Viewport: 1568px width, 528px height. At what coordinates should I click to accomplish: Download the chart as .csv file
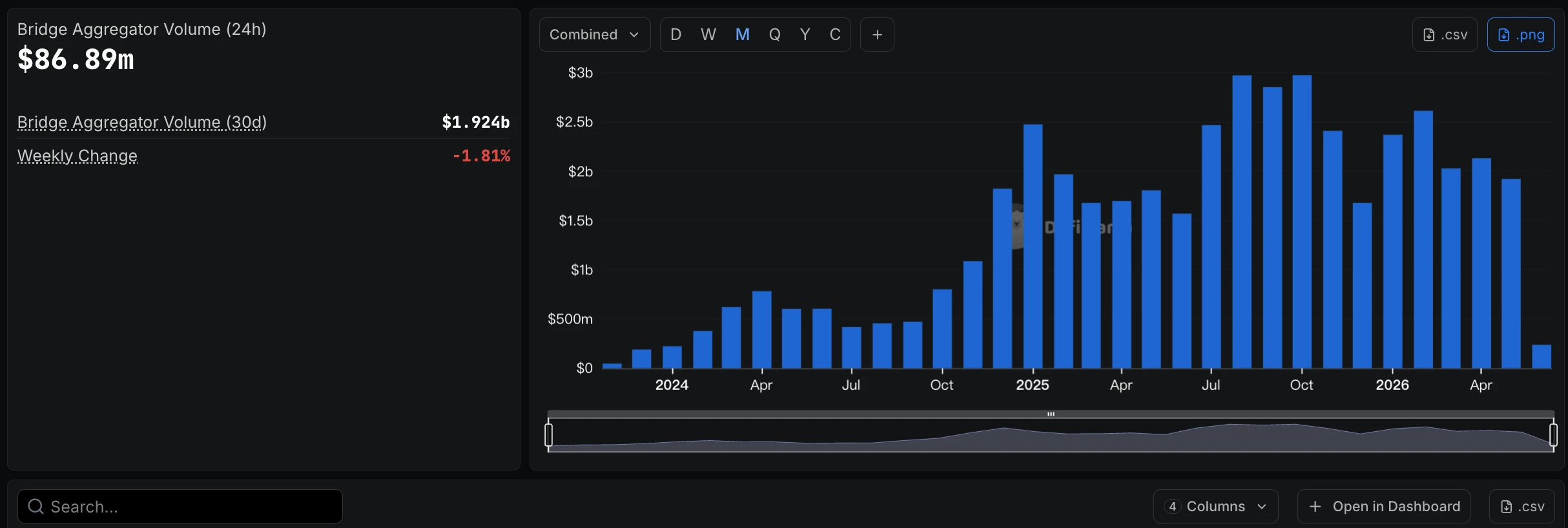click(1444, 35)
